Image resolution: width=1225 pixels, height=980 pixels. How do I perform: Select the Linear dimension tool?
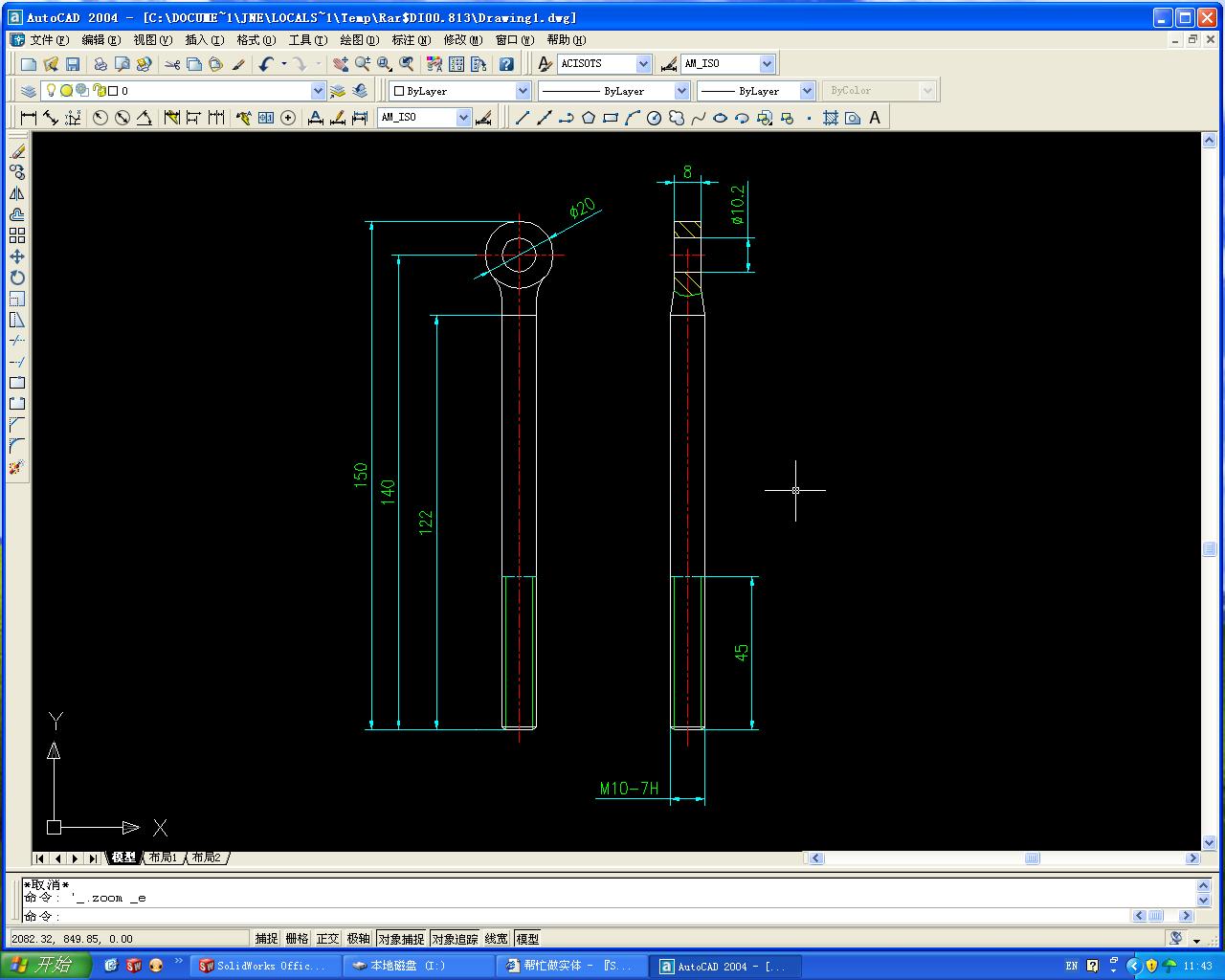click(x=29, y=118)
